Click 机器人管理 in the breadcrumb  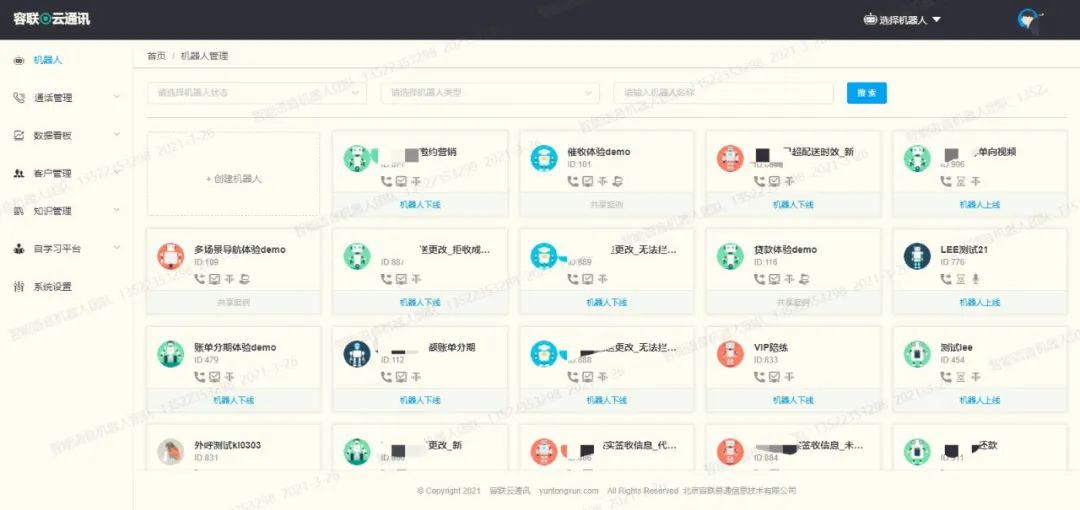click(x=204, y=56)
